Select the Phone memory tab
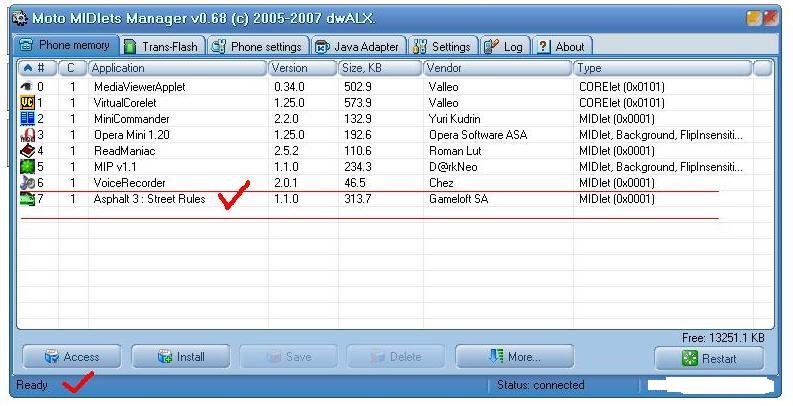Screen dimensions: 793x406 tap(66, 45)
